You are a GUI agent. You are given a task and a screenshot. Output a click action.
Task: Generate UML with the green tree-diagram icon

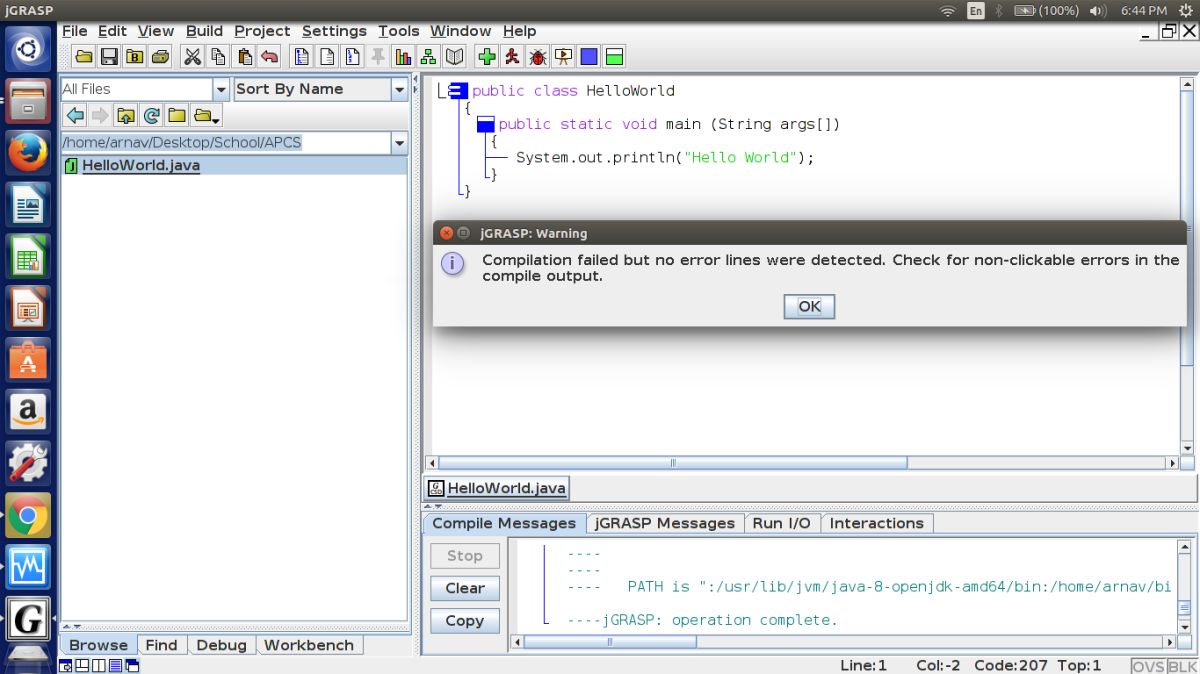tap(429, 56)
